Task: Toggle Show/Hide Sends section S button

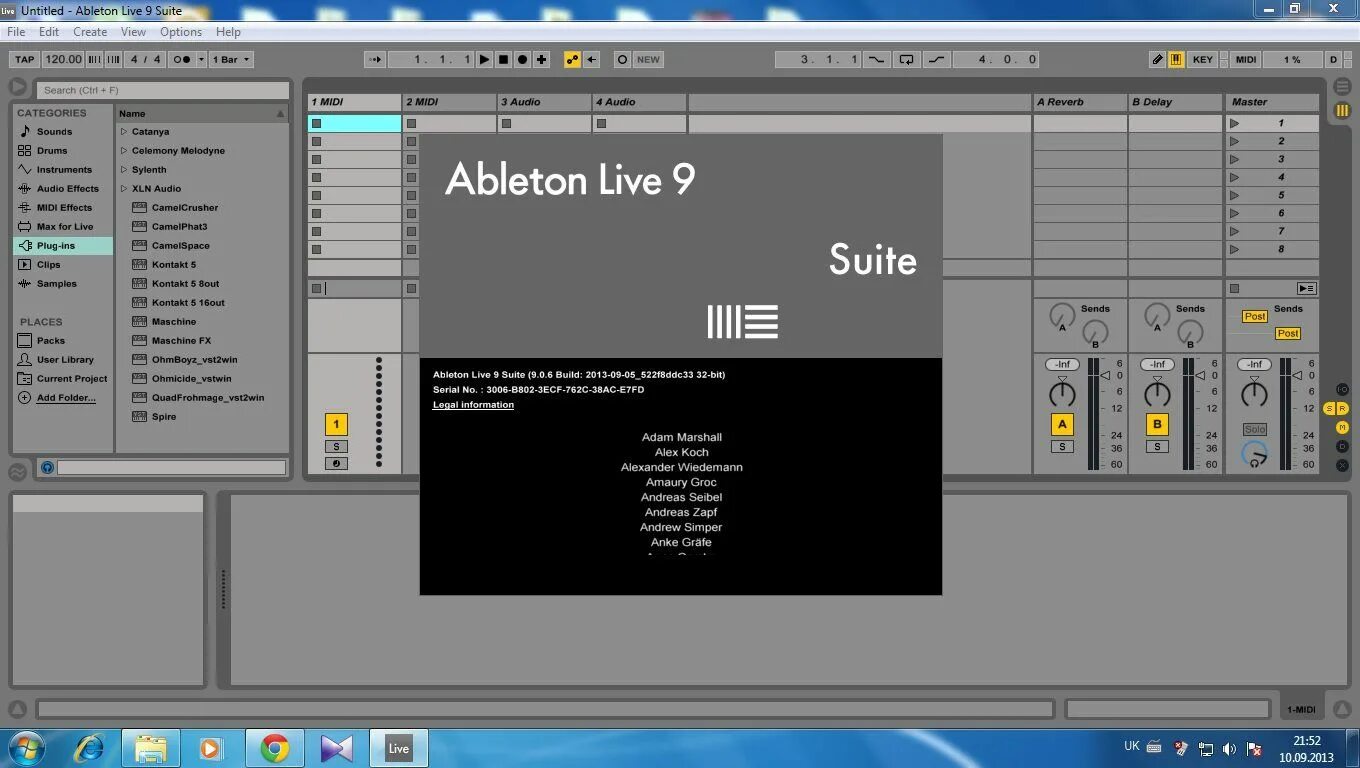Action: (1330, 408)
